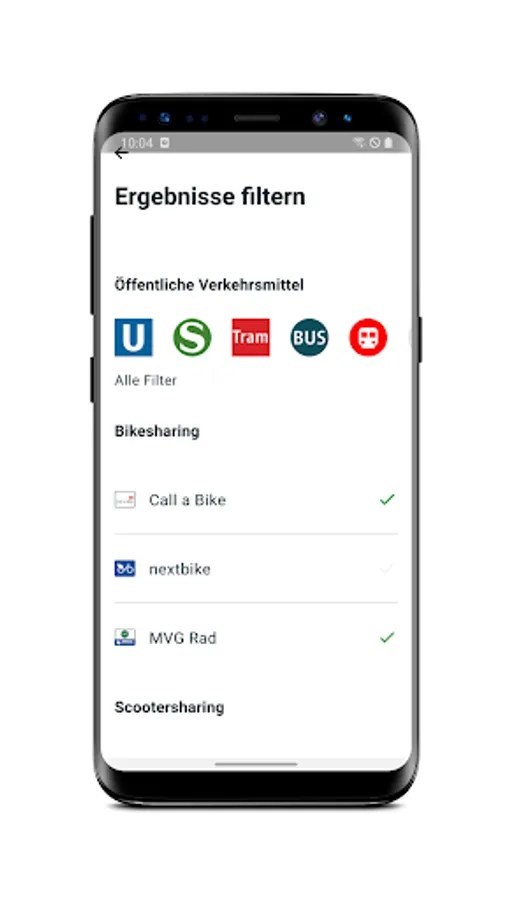
Task: Click the Call a Bike logo
Action: pyautogui.click(x=125, y=500)
